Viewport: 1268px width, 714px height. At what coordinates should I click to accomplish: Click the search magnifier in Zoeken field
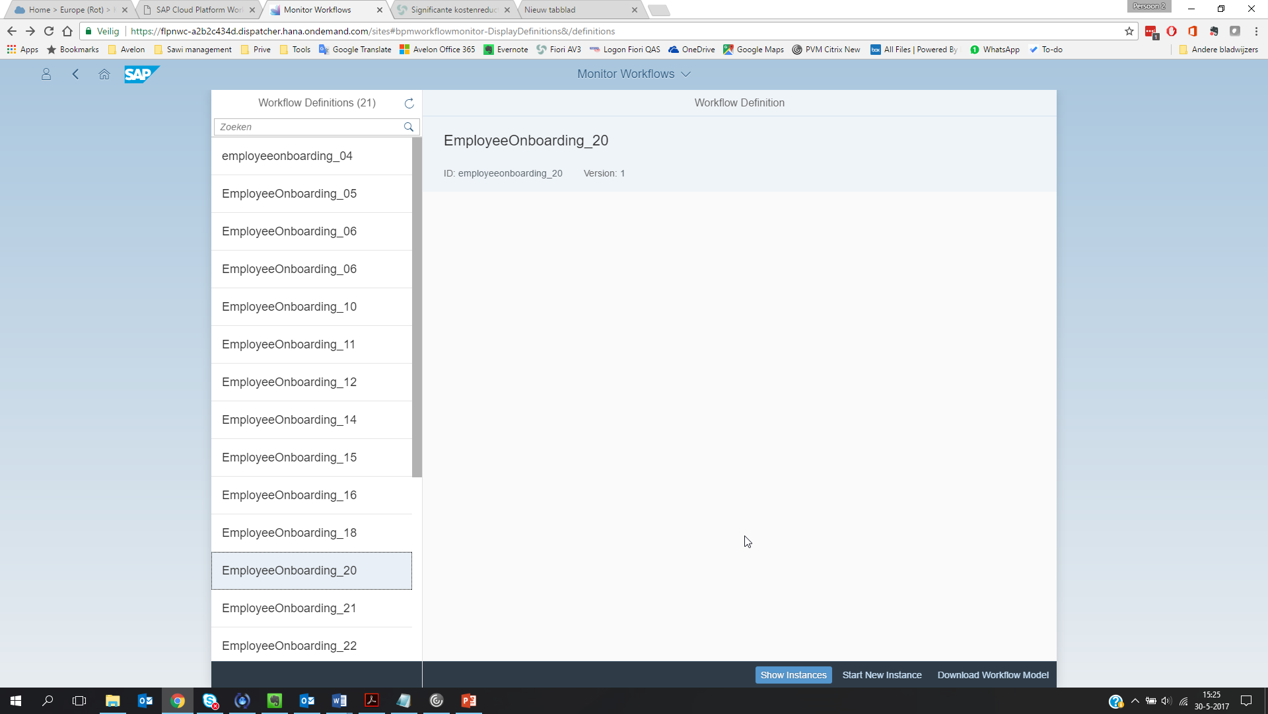click(408, 127)
